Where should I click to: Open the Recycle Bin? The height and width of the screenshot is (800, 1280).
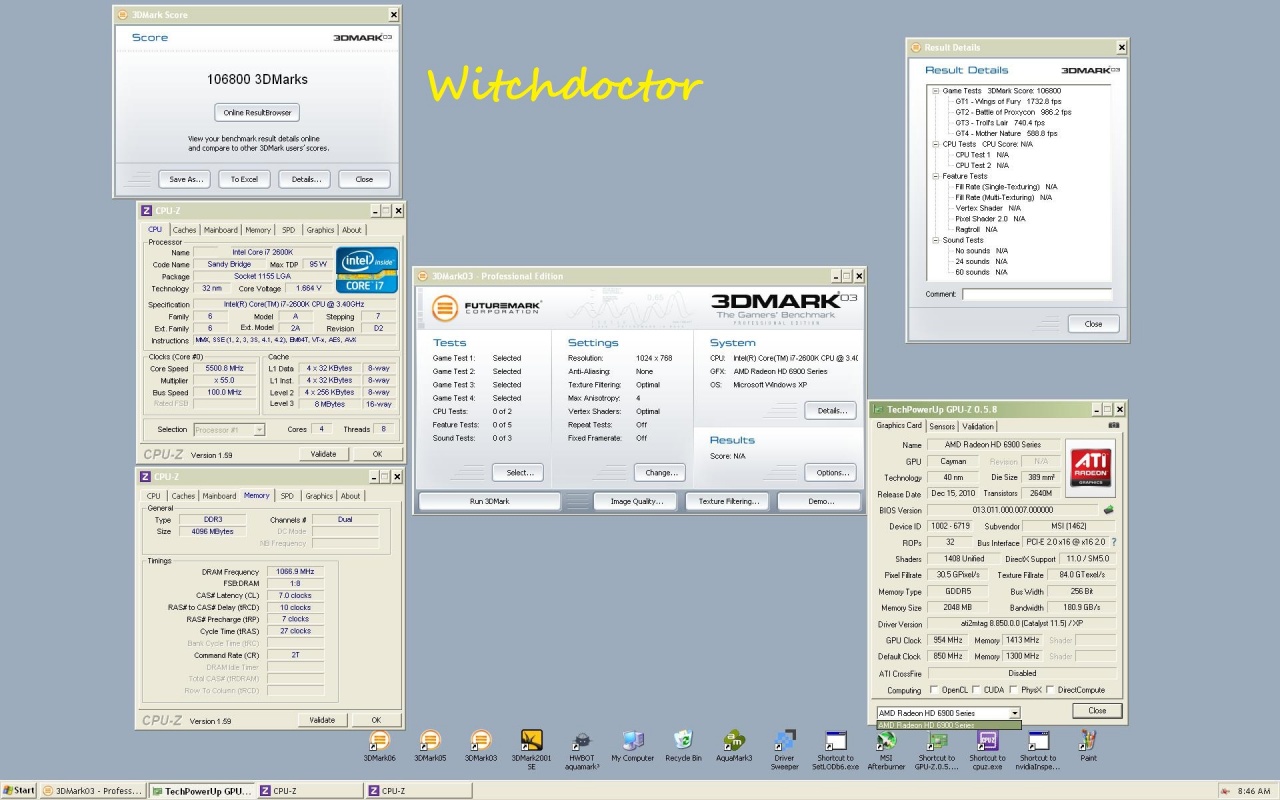click(683, 740)
